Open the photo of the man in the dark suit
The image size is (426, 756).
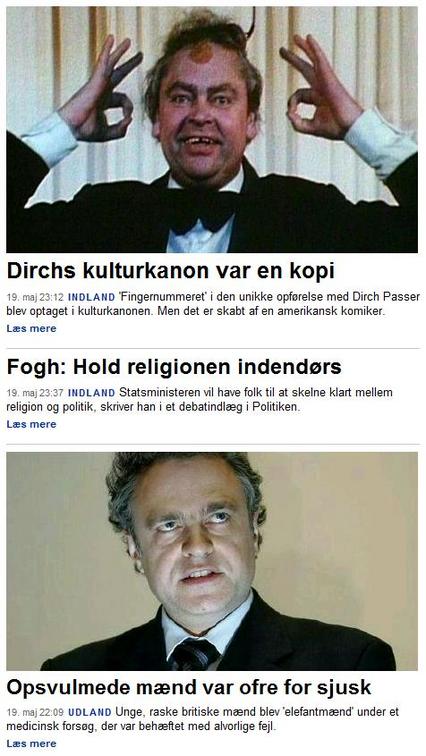tap(212, 561)
